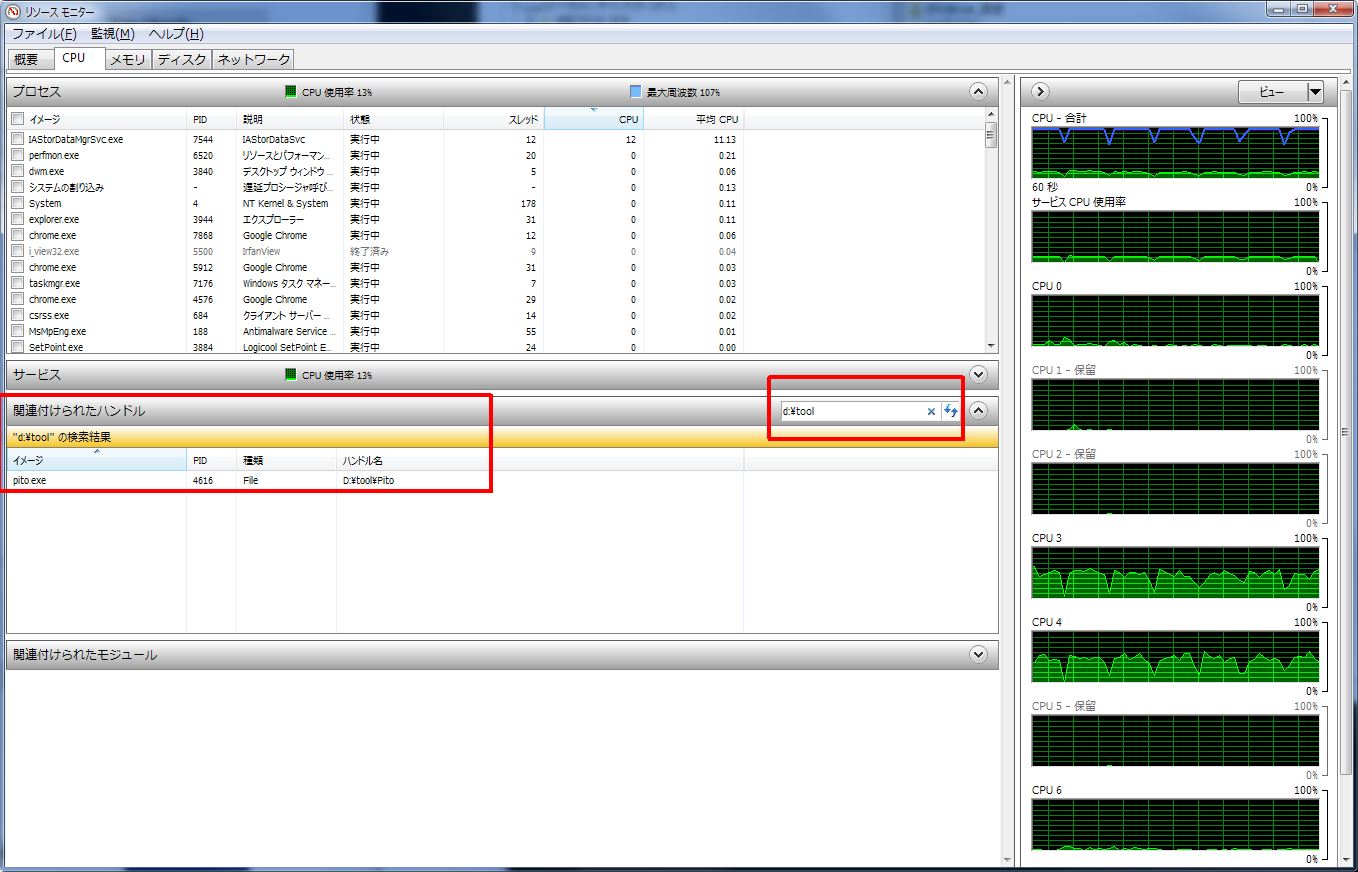This screenshot has height=872, width=1358.
Task: Open the ビュー dropdown arrow
Action: [x=1315, y=92]
